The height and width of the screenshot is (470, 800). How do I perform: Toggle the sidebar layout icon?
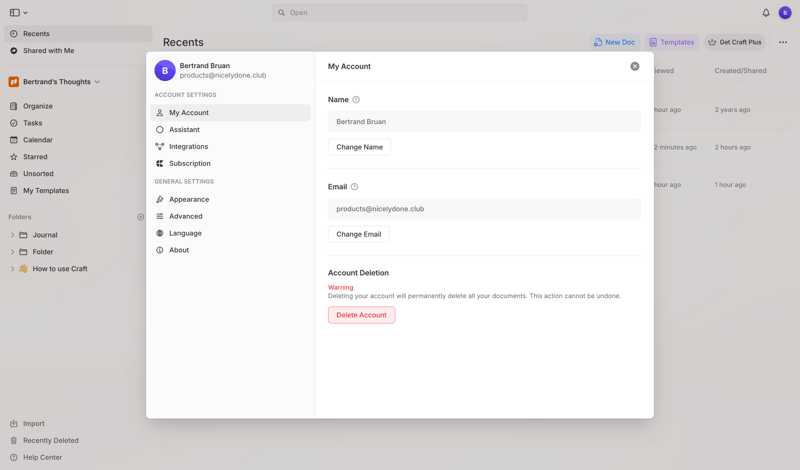click(x=15, y=13)
